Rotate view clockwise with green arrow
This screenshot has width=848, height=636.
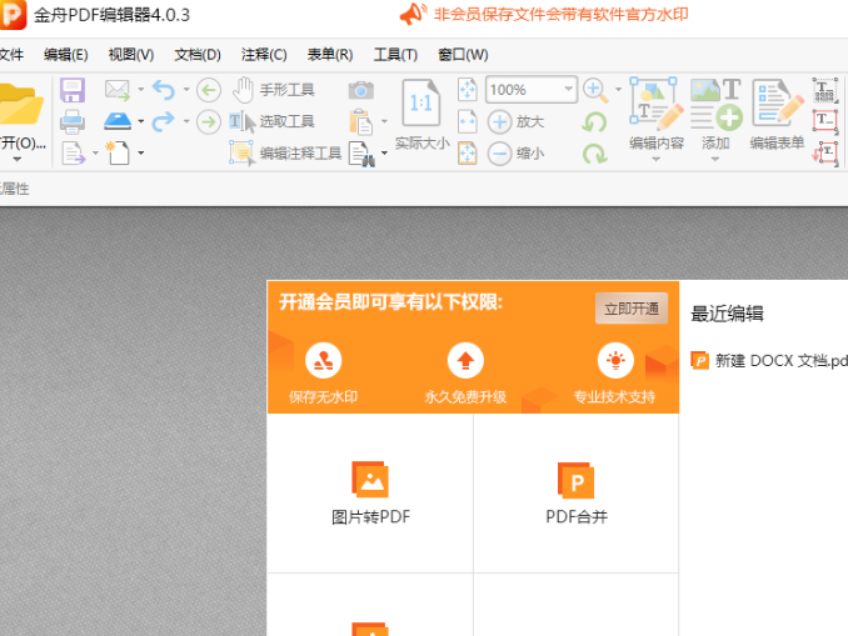[x=594, y=154]
